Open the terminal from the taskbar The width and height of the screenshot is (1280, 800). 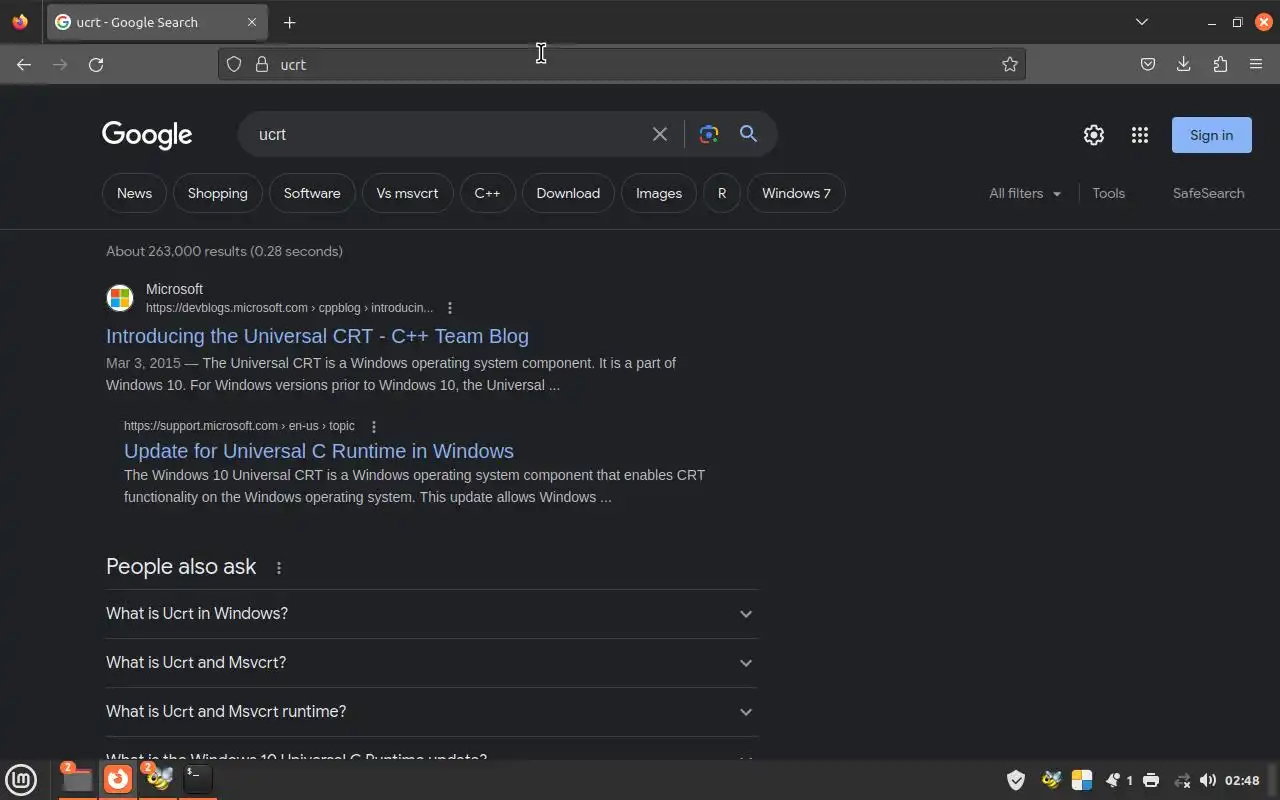tap(197, 779)
